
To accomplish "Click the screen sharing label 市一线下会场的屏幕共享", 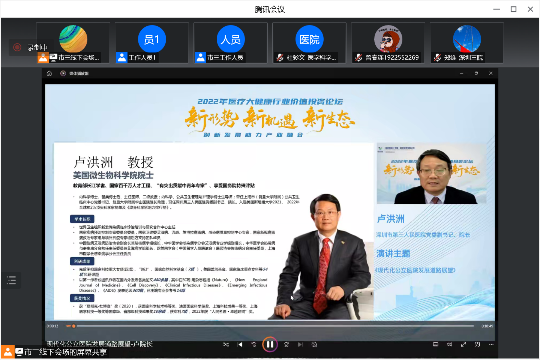I will [x=65, y=352].
